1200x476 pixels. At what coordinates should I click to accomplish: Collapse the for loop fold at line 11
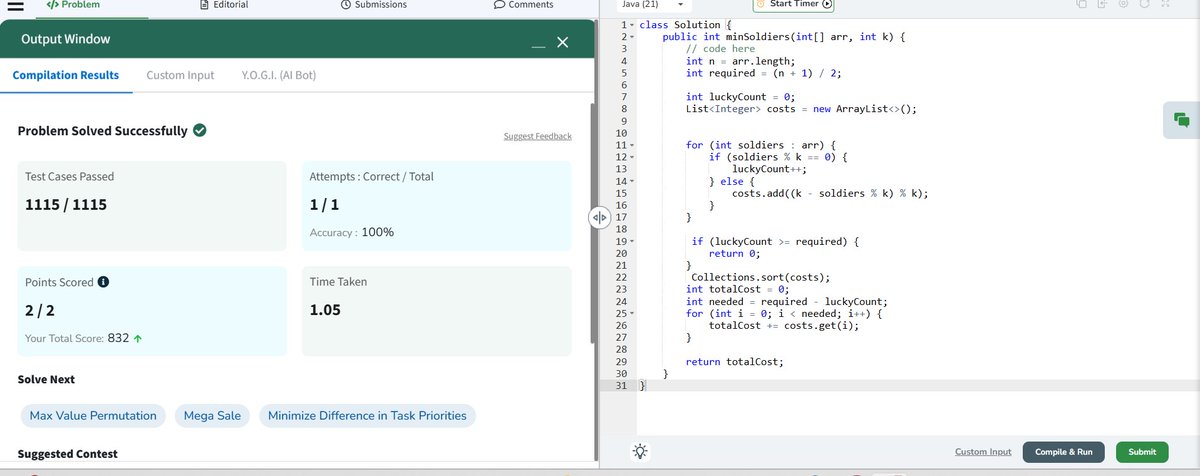tap(632, 145)
